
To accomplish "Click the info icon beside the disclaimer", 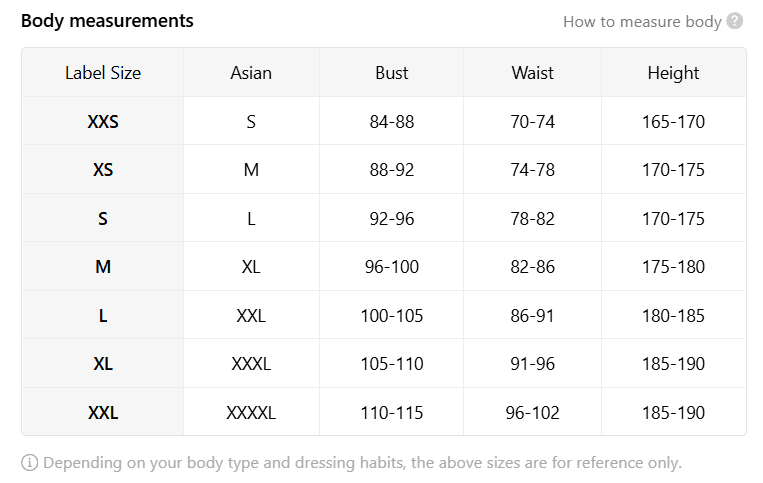I will click(x=29, y=463).
